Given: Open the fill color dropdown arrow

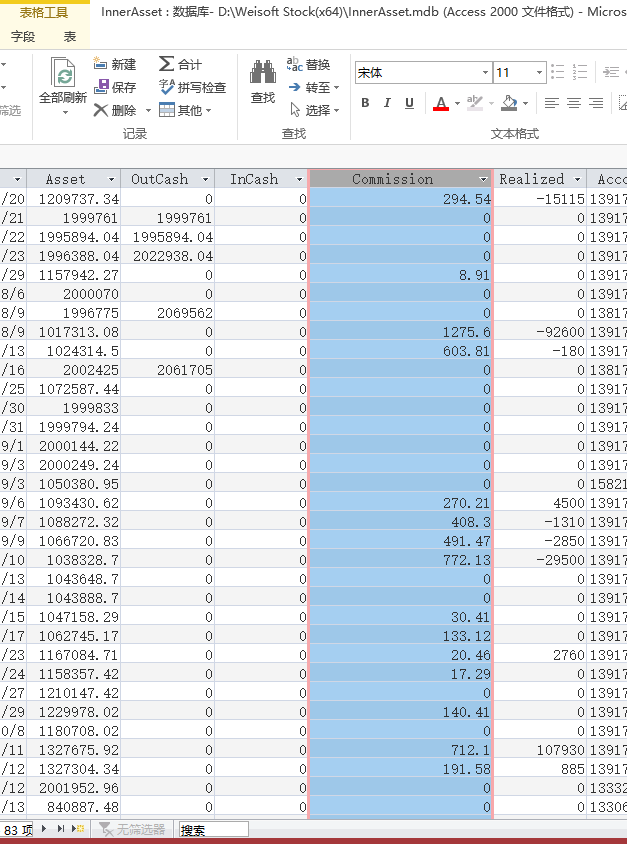Looking at the screenshot, I should point(525,103).
